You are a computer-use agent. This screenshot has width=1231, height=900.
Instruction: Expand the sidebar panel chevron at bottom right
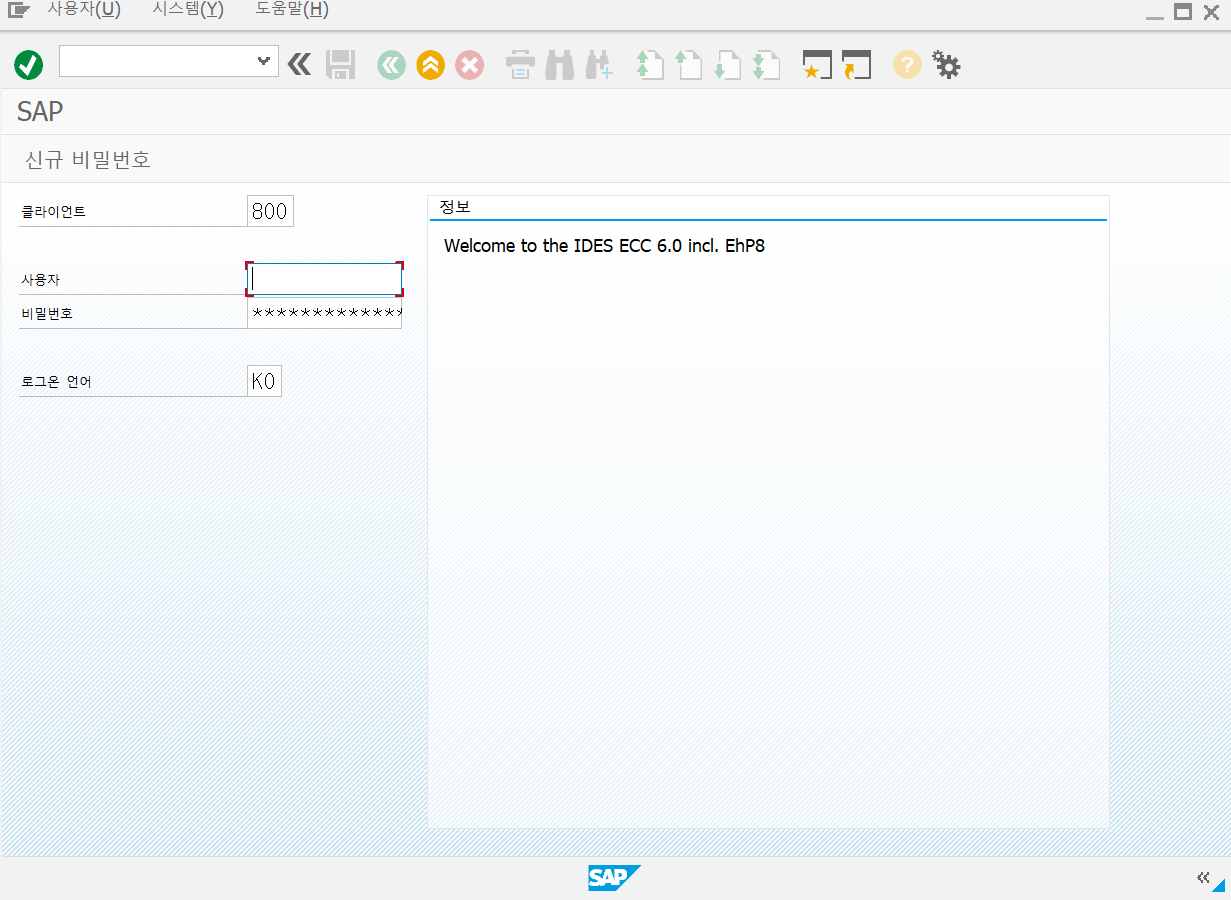tap(1203, 878)
